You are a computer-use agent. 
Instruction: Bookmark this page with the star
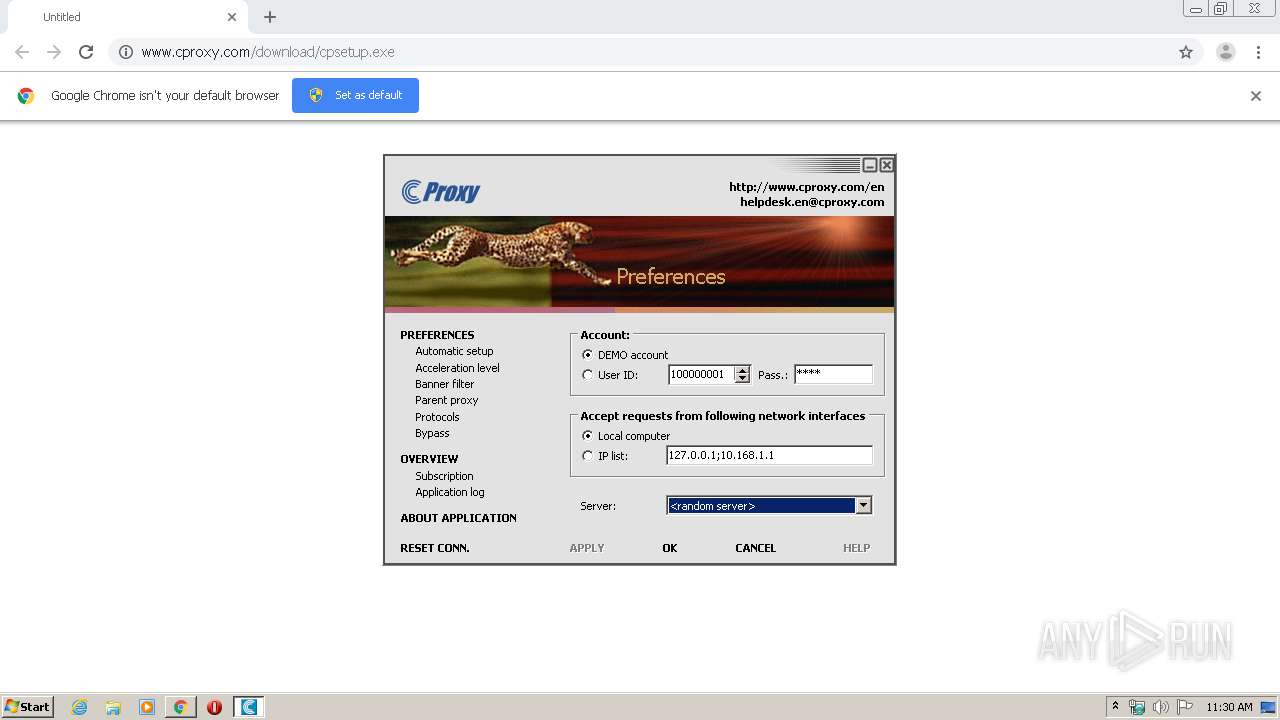1186,52
